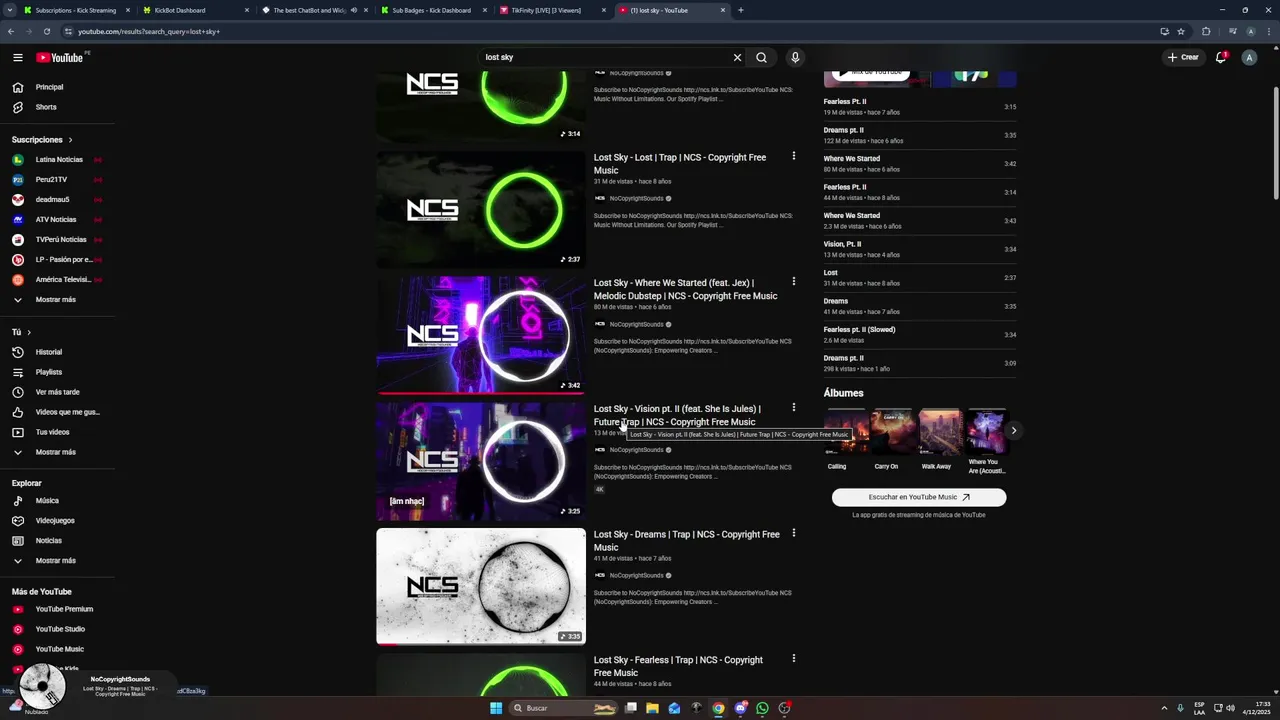
Task: Open options for Vision pt. II video
Action: 794,408
